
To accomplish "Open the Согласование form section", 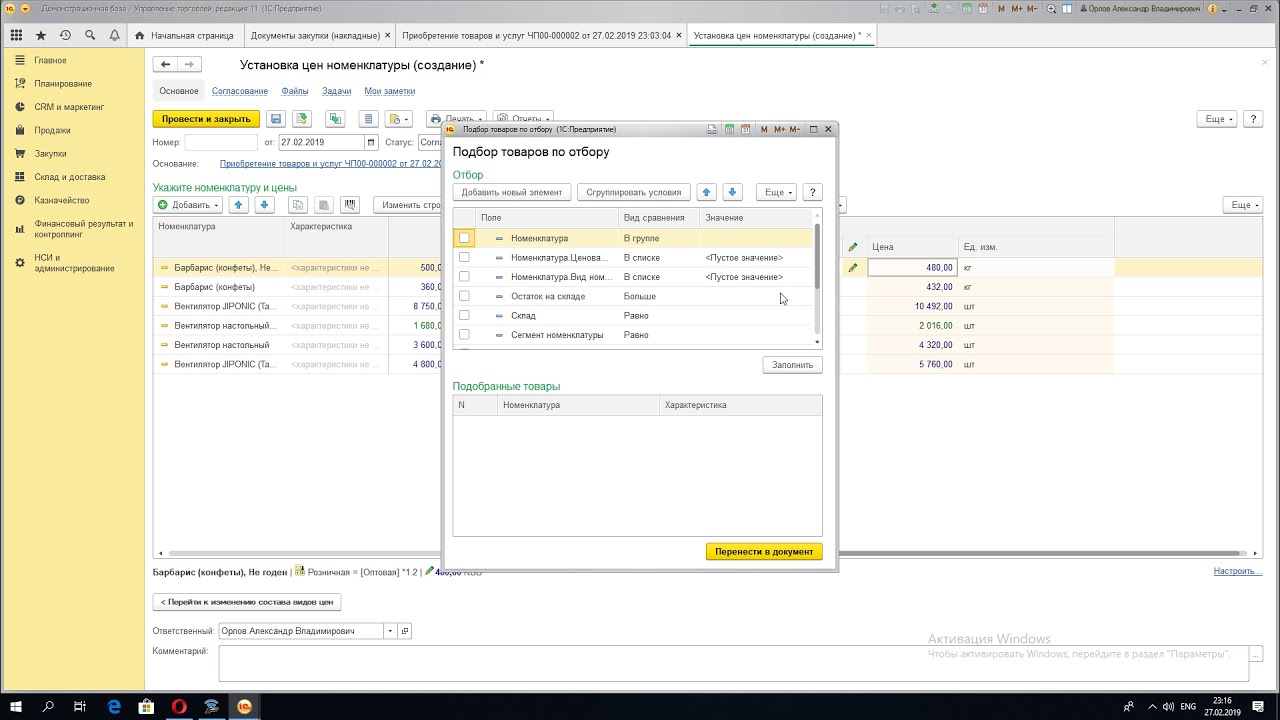I will tap(240, 91).
